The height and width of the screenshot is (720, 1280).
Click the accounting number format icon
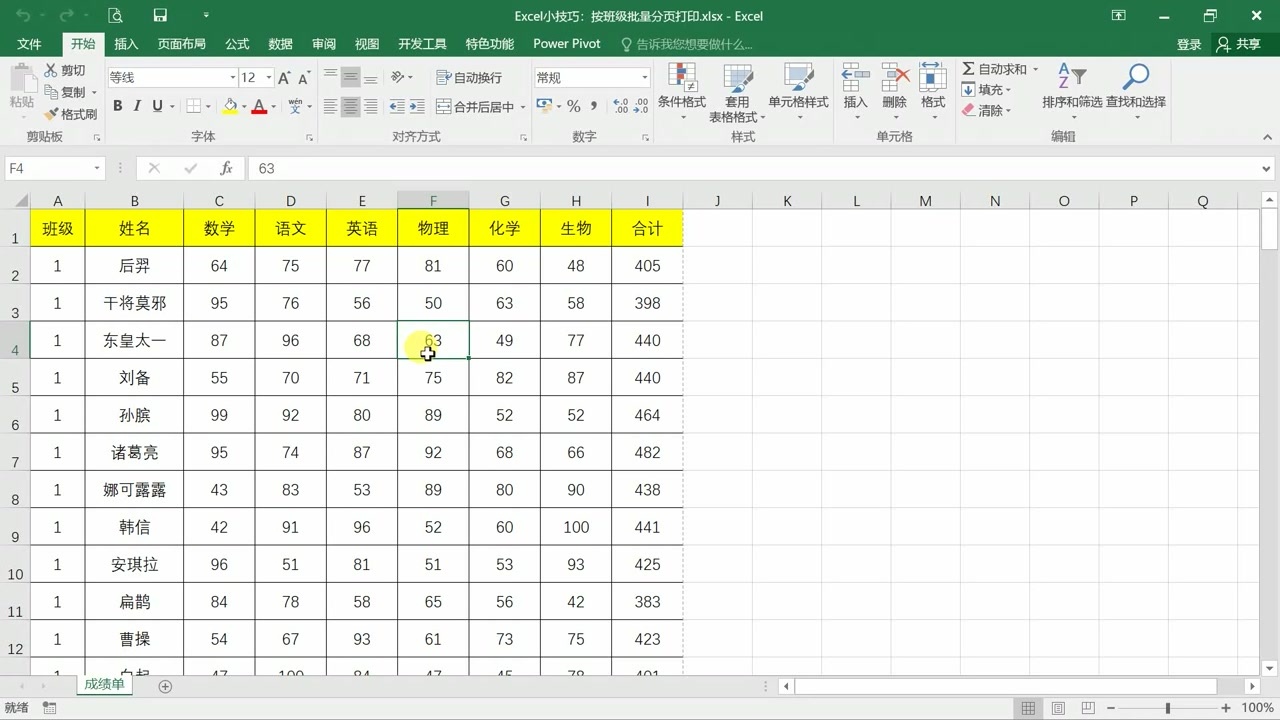pyautogui.click(x=543, y=106)
